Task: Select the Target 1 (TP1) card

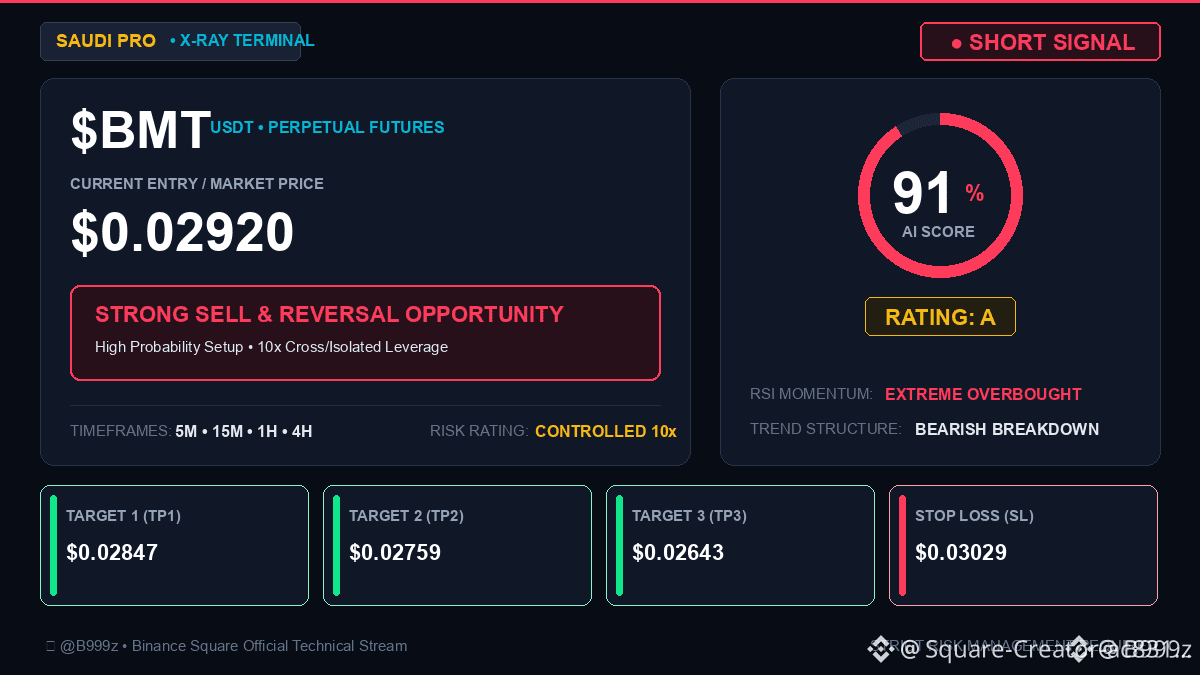Action: pos(174,545)
